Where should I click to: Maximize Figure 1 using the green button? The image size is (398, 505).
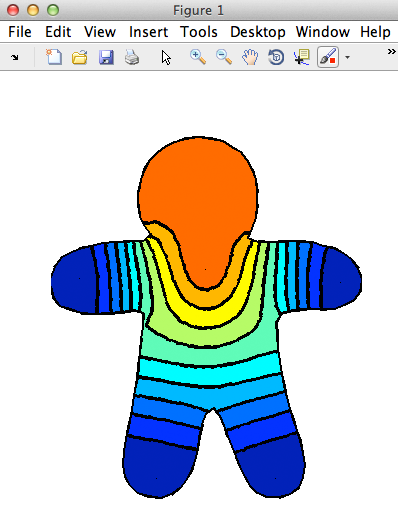53,10
